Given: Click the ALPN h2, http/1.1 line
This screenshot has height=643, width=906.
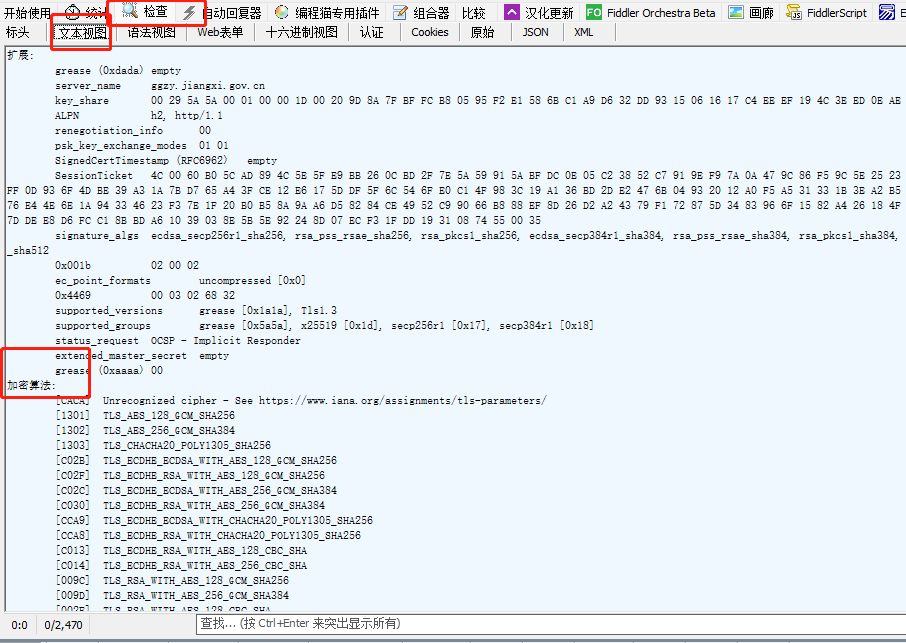Looking at the screenshot, I should tap(139, 116).
